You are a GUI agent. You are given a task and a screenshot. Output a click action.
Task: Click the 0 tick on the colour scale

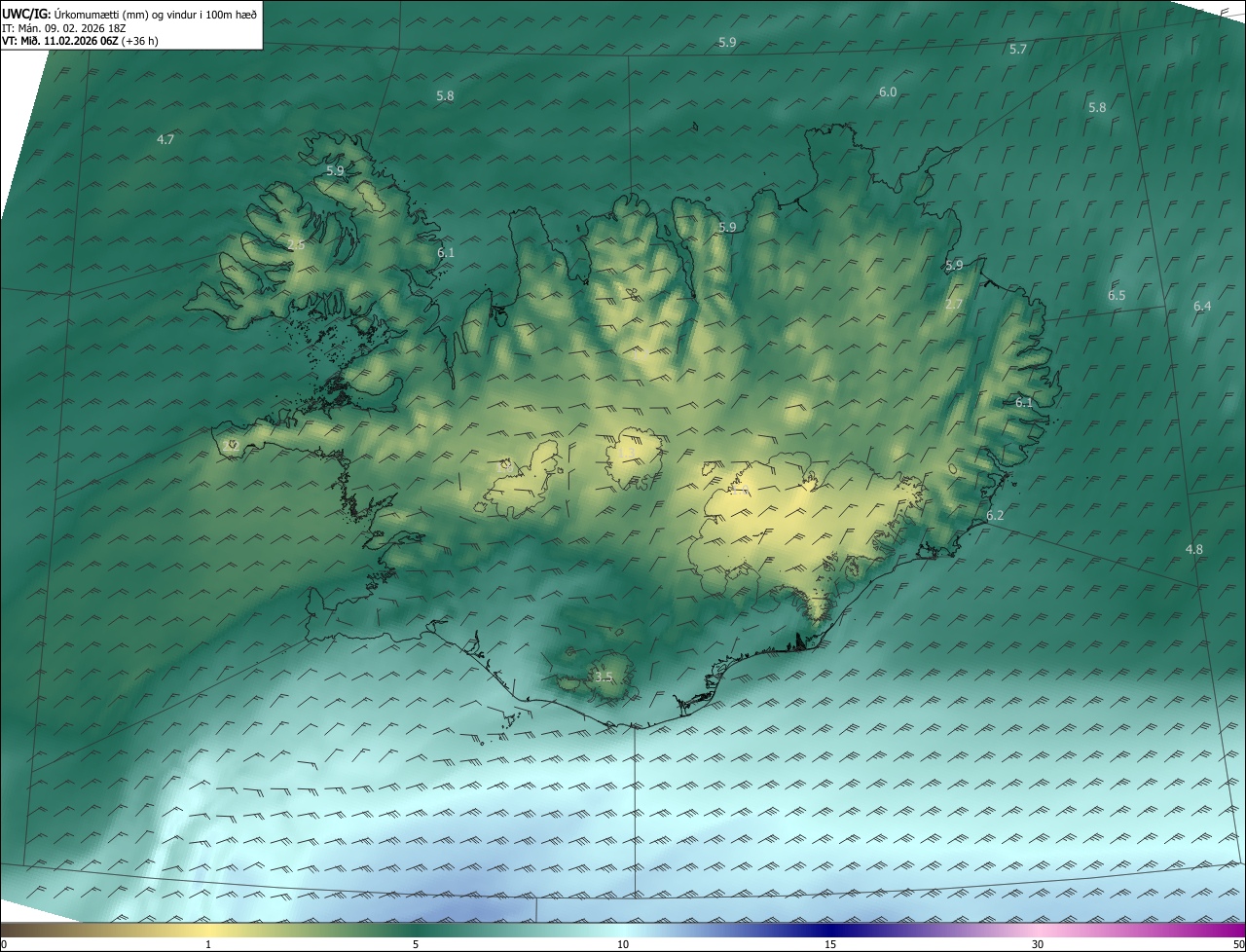[x=4, y=944]
